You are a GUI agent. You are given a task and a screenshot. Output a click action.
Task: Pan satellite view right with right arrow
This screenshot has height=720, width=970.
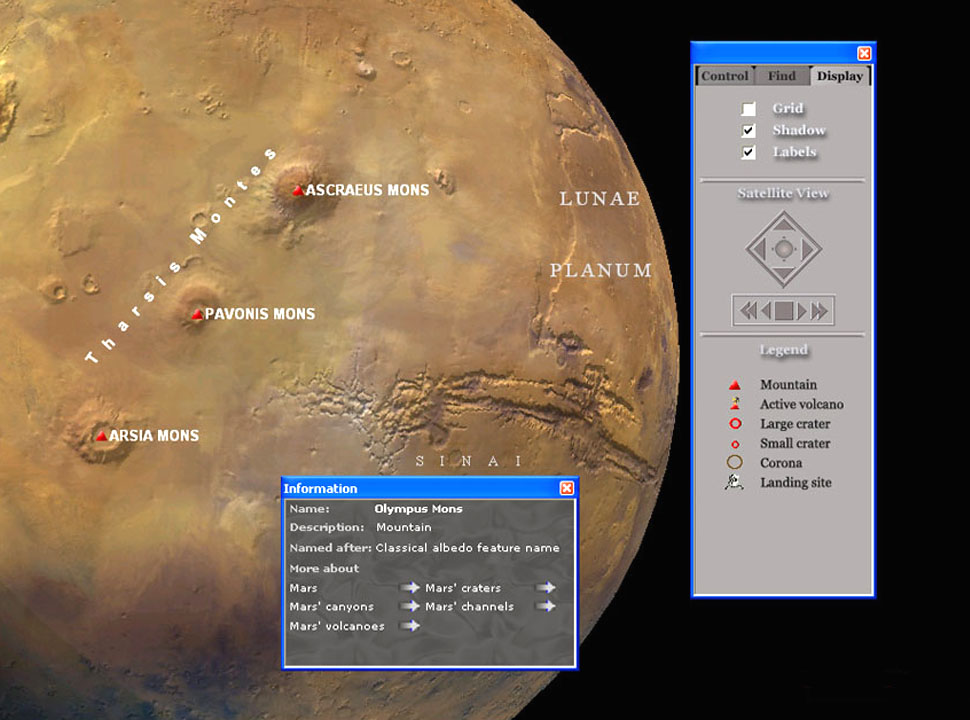(x=809, y=249)
